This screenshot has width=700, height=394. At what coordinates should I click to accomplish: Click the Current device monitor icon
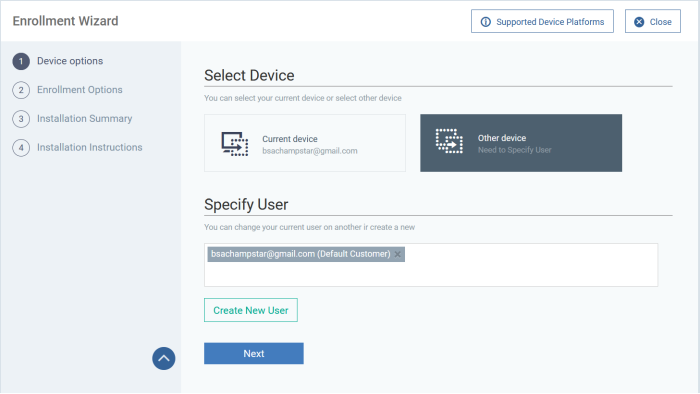click(x=235, y=144)
